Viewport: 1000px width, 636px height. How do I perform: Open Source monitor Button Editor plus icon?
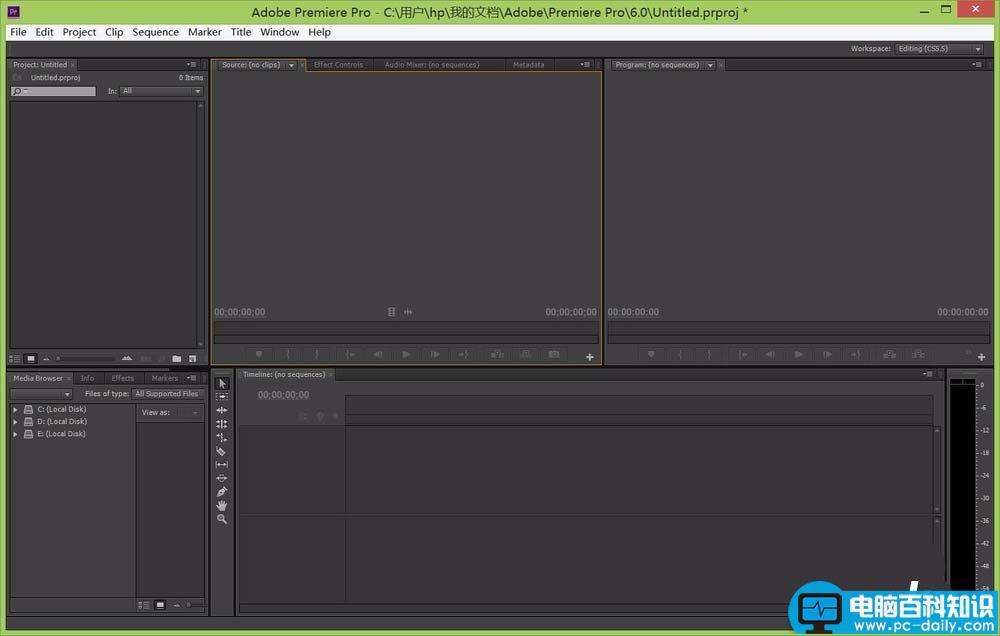(x=589, y=357)
